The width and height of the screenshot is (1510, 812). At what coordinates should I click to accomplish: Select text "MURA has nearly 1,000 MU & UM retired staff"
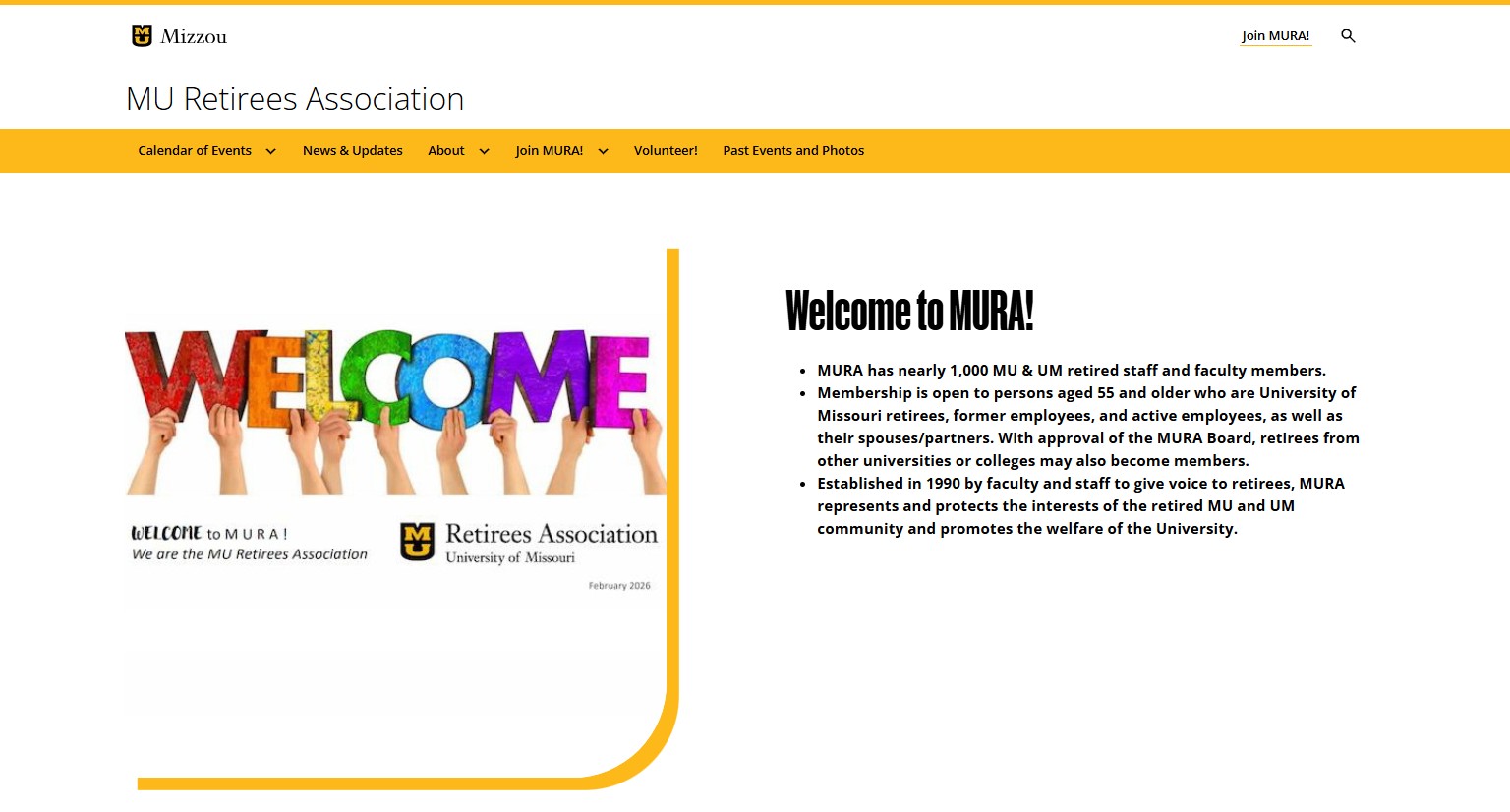[988, 371]
